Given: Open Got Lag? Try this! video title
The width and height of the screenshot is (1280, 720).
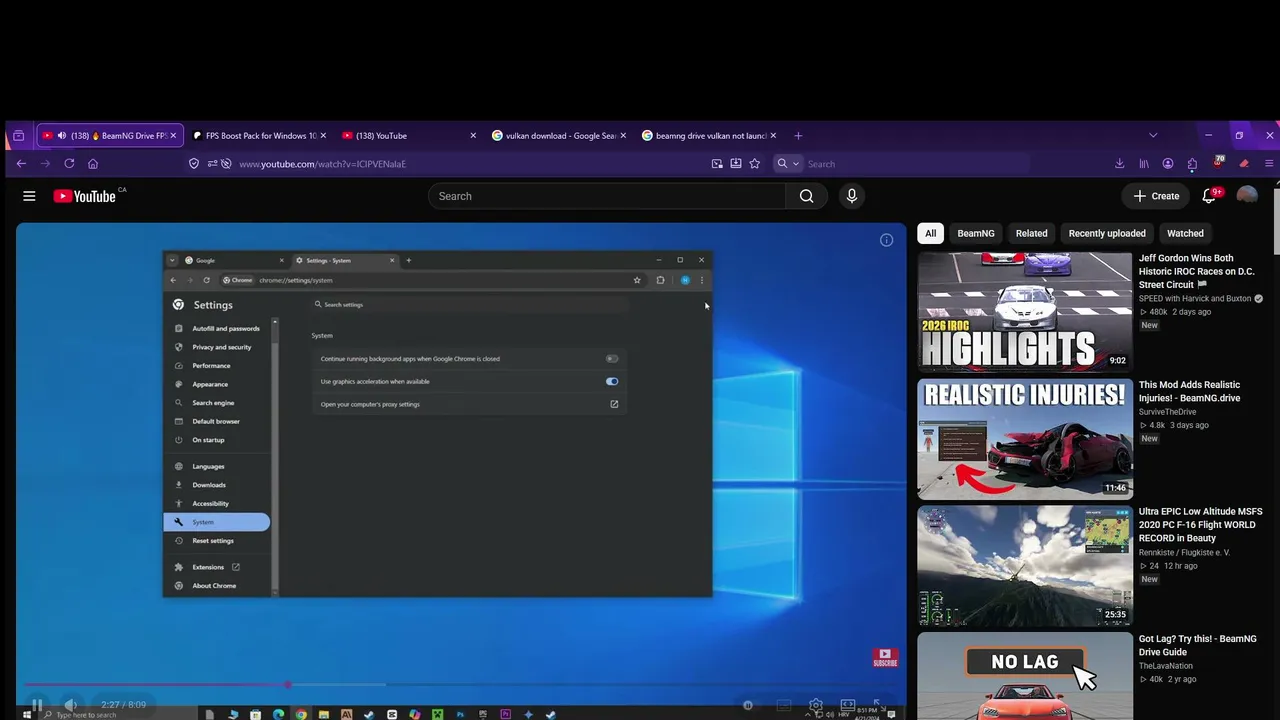Looking at the screenshot, I should click(x=1197, y=645).
